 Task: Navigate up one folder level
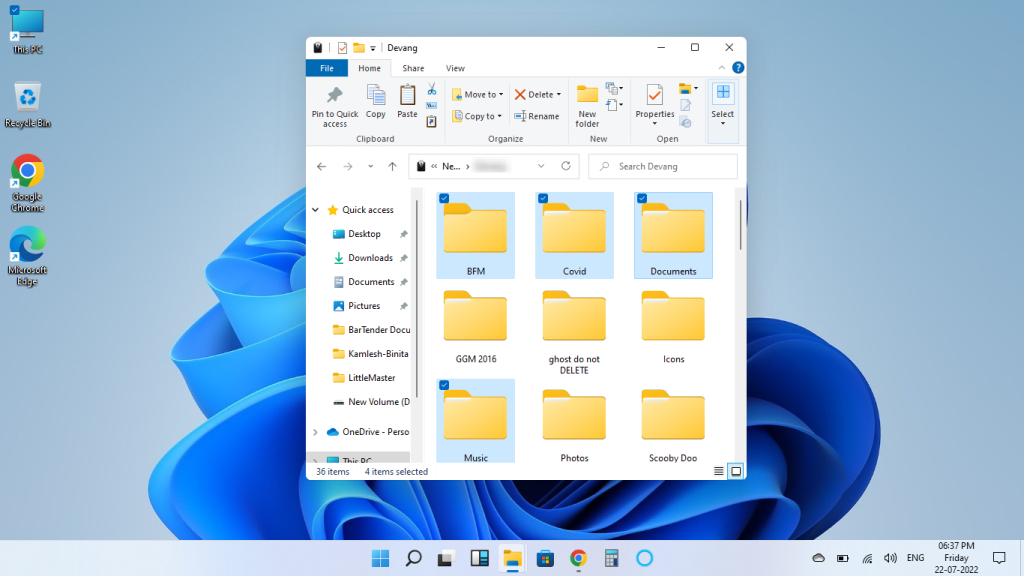[392, 167]
